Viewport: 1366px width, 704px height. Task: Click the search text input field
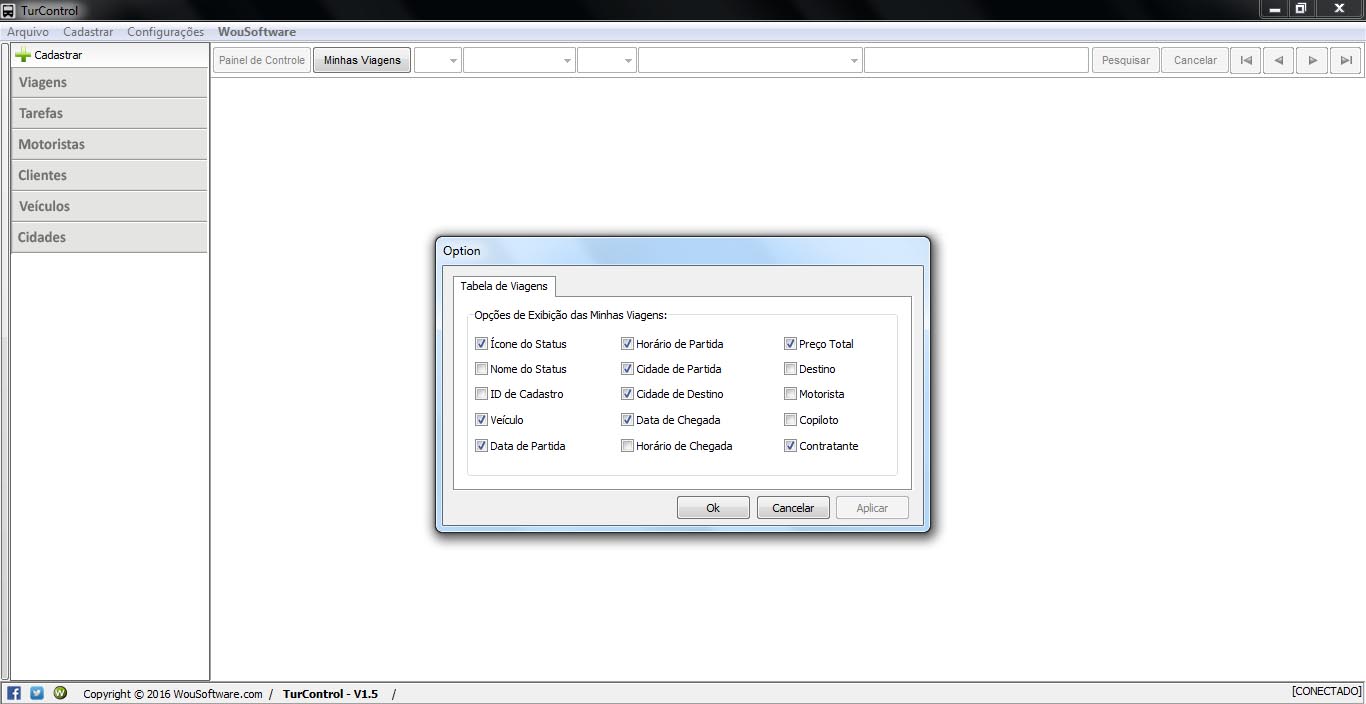[x=976, y=60]
